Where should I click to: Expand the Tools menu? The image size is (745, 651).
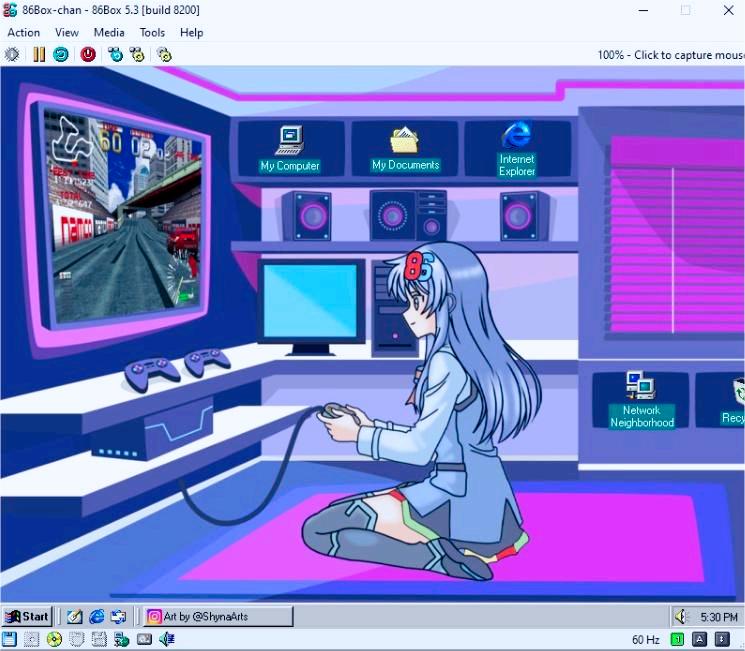pyautogui.click(x=152, y=32)
